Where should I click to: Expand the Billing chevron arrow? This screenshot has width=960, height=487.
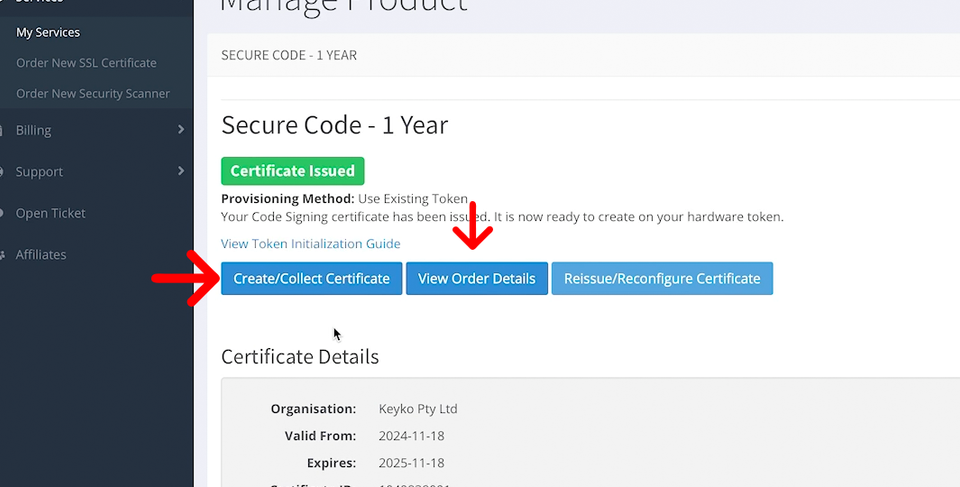[x=181, y=130]
